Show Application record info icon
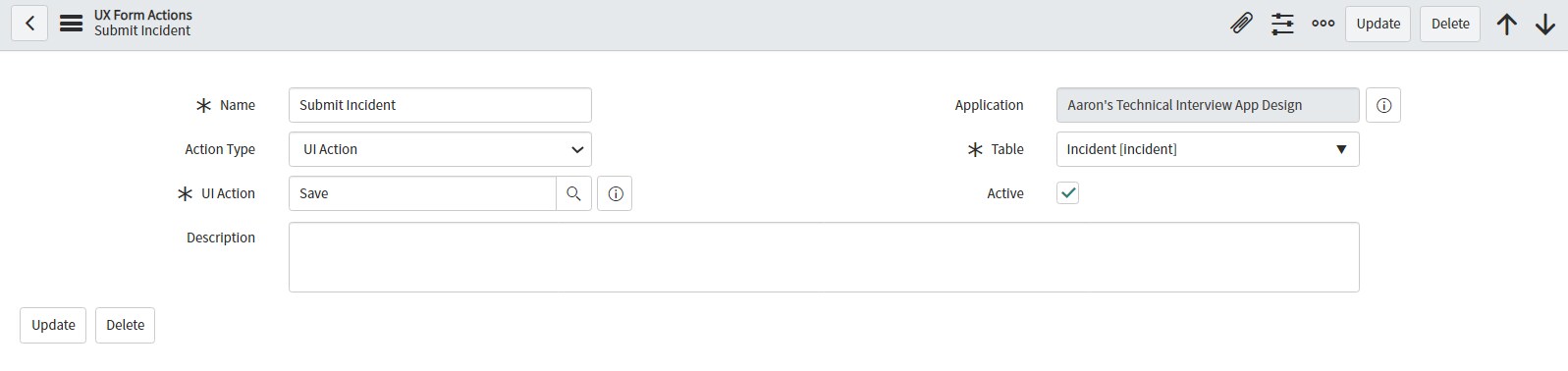The image size is (1568, 371). (x=1383, y=105)
